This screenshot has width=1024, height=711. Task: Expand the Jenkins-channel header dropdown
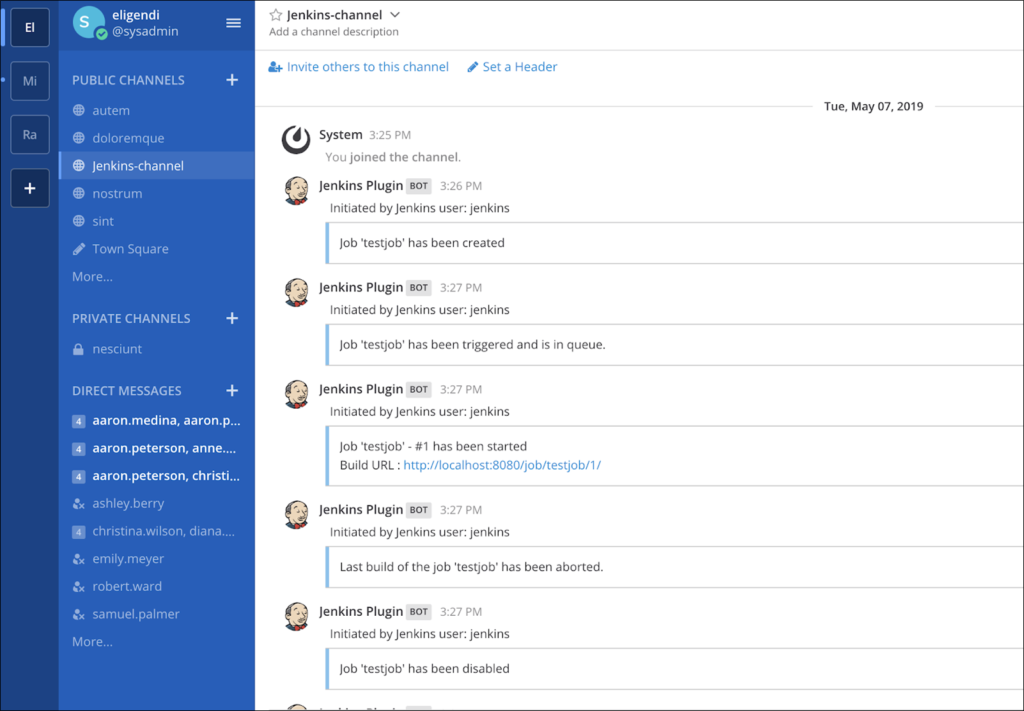[394, 14]
